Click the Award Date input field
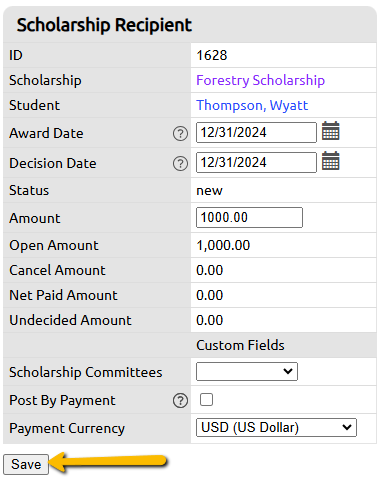 [x=256, y=132]
